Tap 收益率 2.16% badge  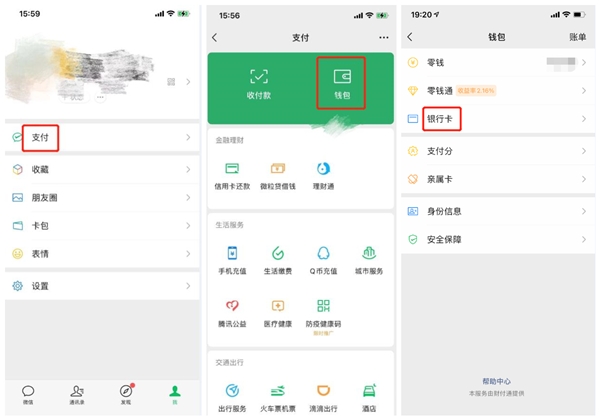point(476,91)
